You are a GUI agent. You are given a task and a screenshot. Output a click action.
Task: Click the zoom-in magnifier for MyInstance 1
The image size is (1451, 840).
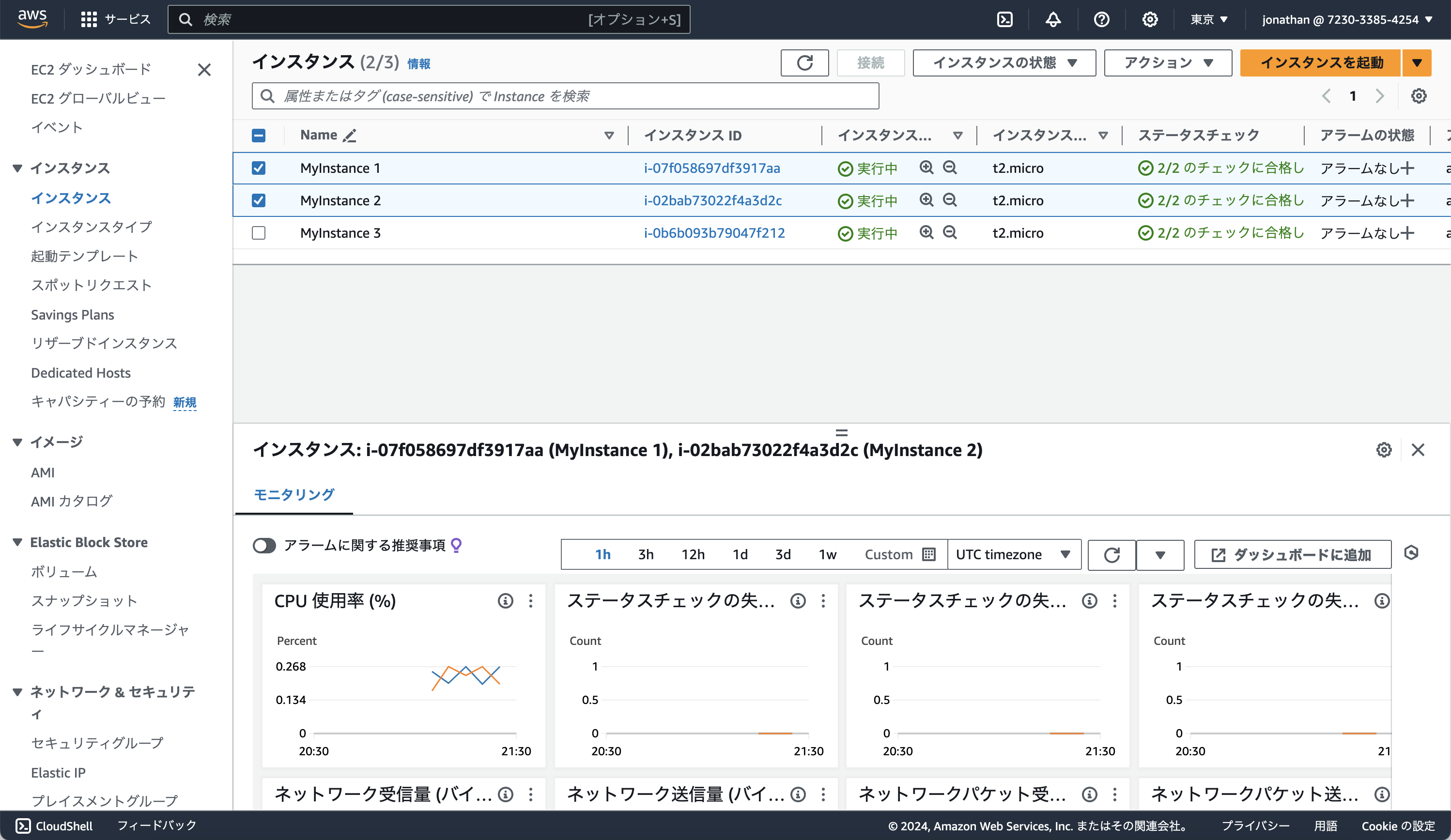926,168
